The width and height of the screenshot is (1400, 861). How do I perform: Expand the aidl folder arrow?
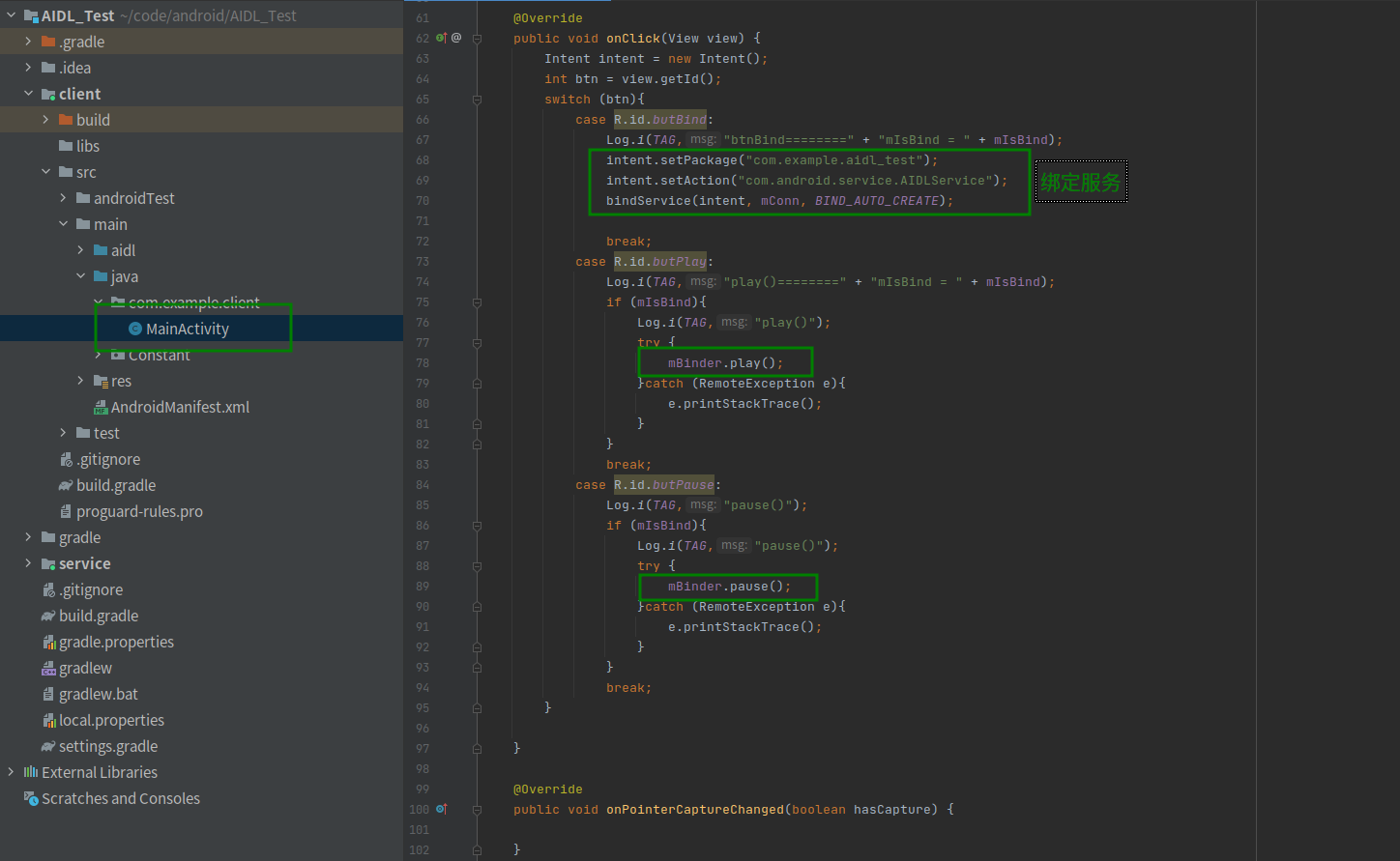click(x=80, y=250)
